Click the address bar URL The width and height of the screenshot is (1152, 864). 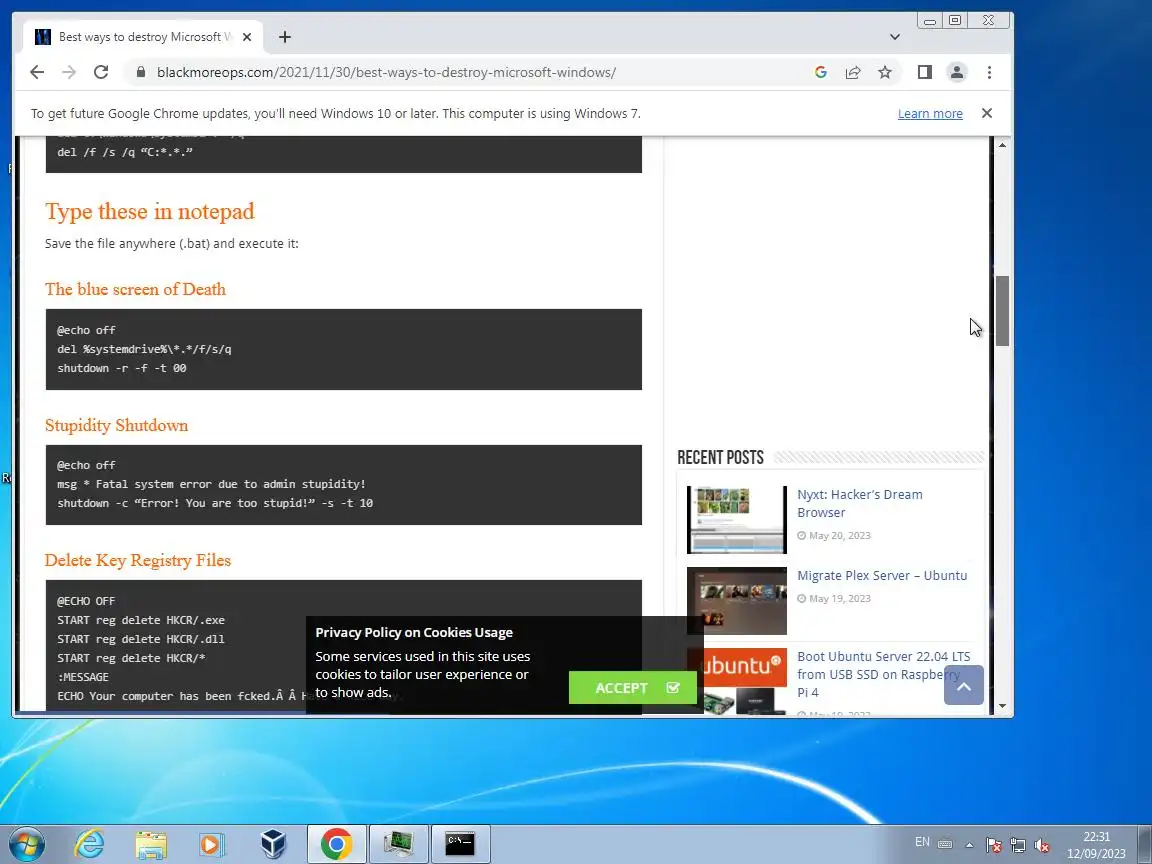[386, 72]
